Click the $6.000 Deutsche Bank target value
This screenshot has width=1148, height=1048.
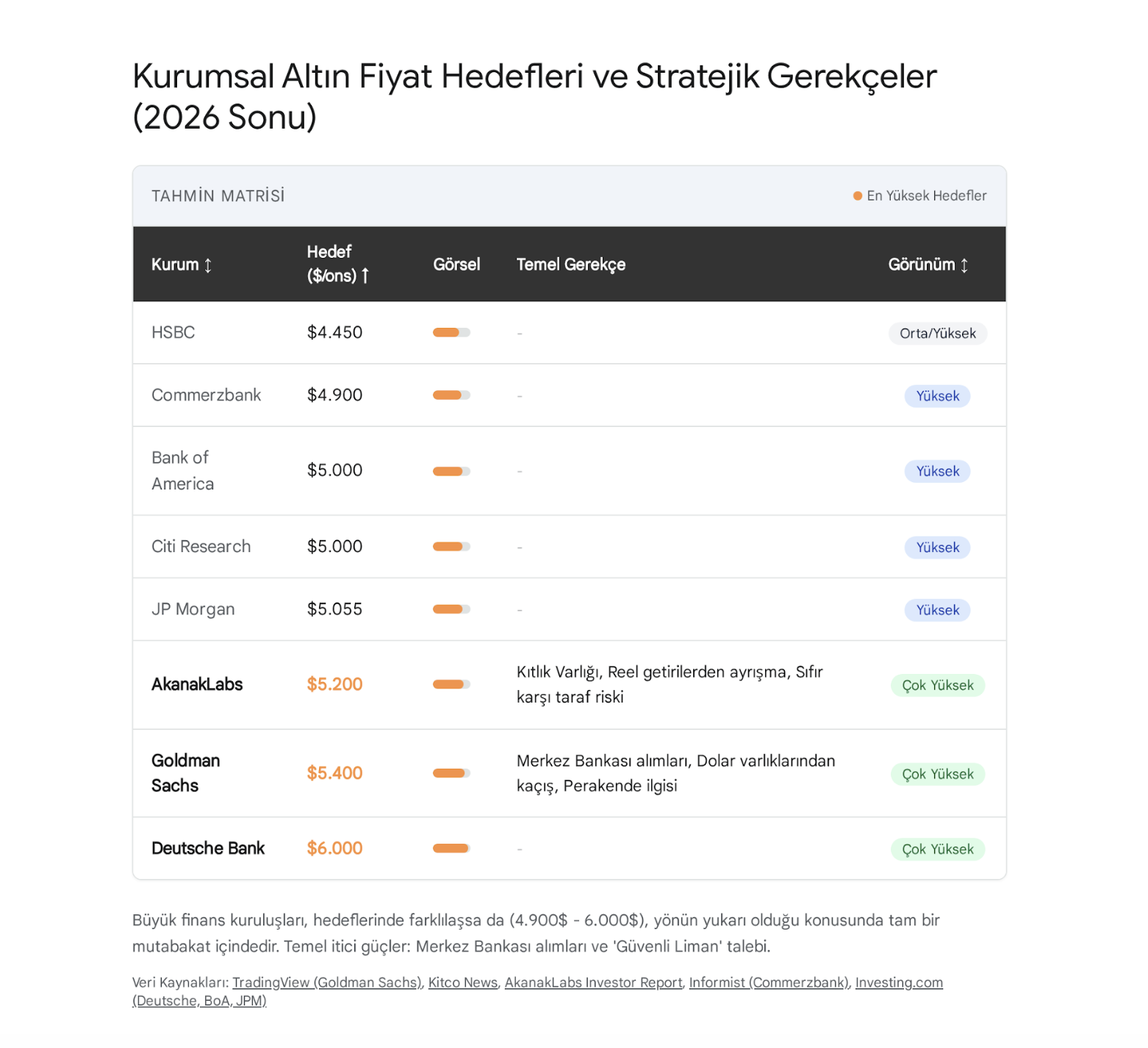[x=334, y=849]
